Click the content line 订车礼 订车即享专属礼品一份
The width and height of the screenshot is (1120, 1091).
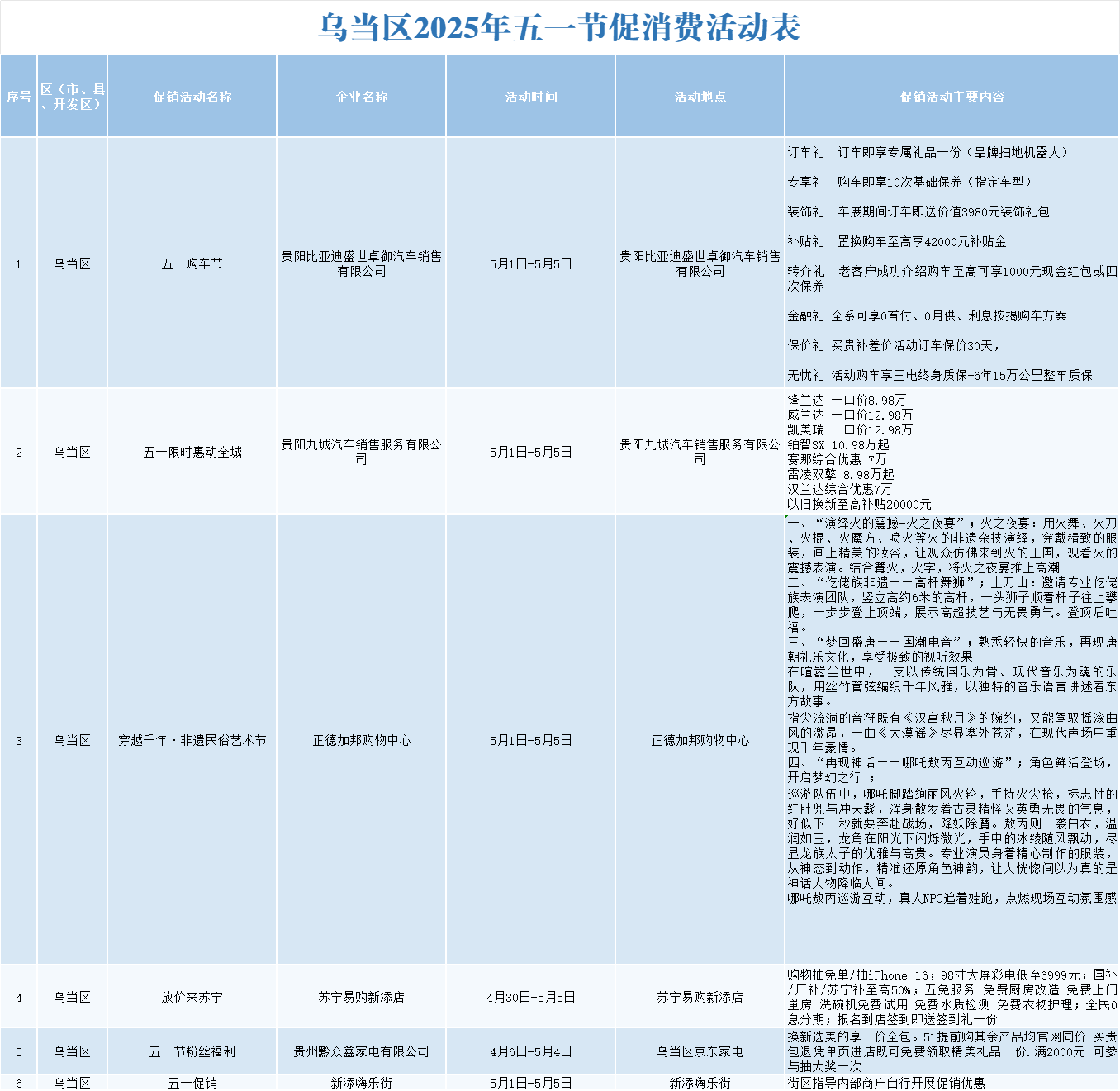click(928, 152)
